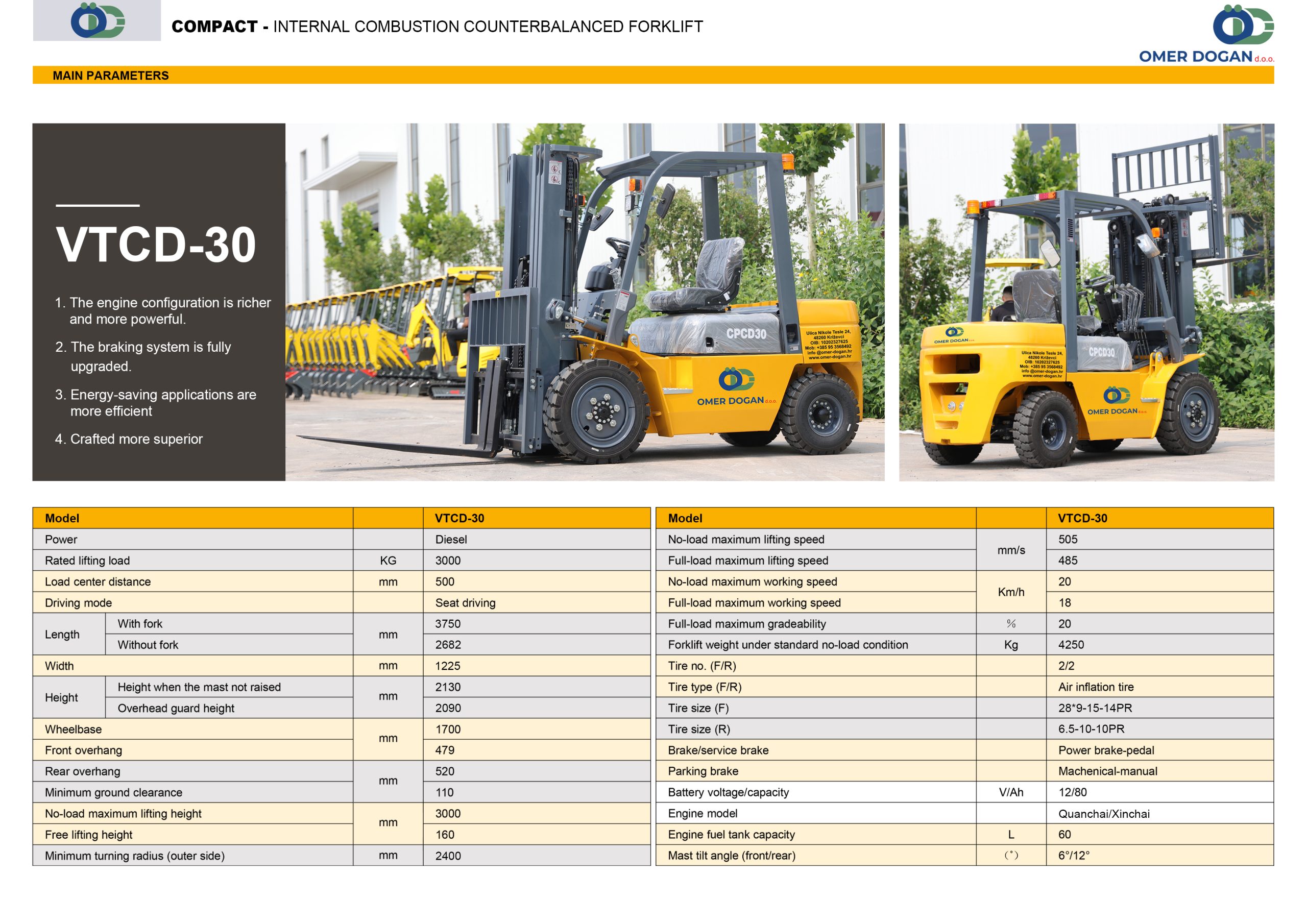Click the "2130" height value
Image resolution: width=1307 pixels, height=924 pixels.
(448, 687)
